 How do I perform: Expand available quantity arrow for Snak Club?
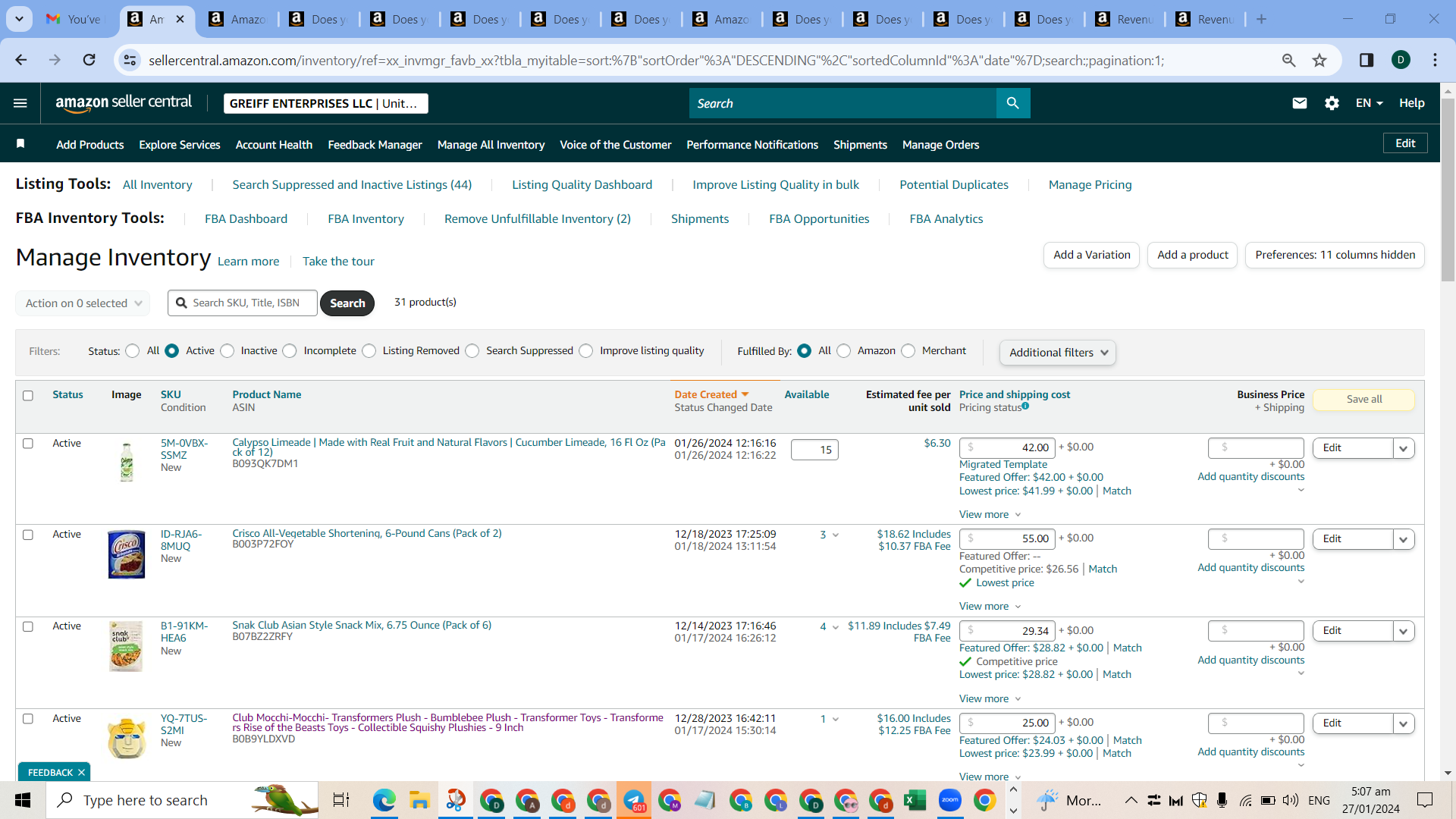836,627
